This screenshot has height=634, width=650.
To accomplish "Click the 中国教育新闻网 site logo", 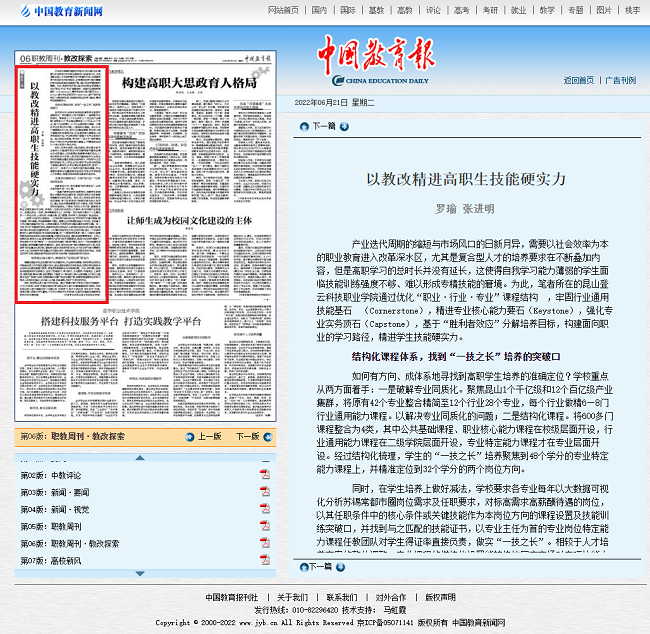I will coord(61,11).
